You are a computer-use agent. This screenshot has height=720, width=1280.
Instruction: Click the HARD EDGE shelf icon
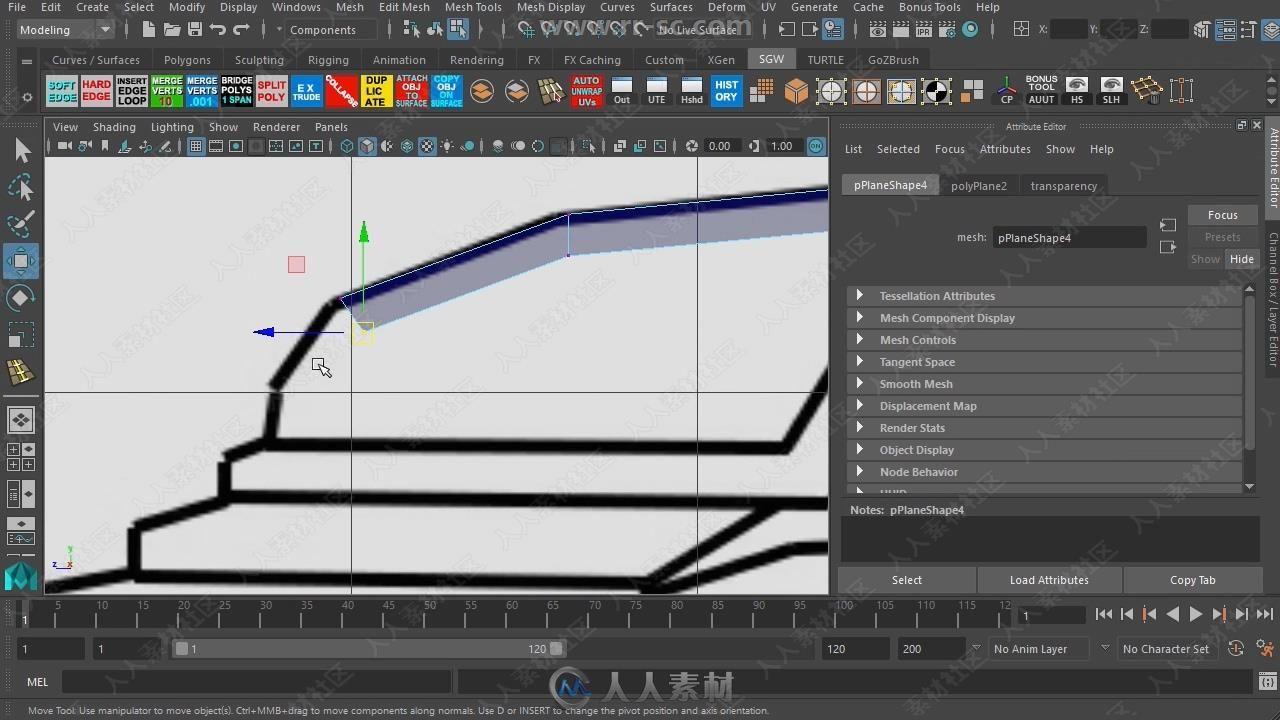97,91
